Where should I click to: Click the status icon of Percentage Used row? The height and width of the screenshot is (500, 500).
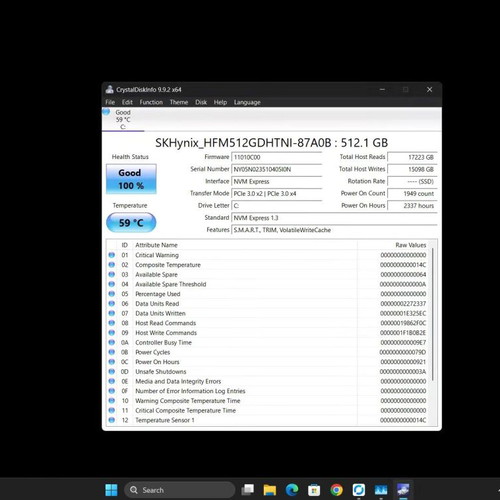[112, 294]
